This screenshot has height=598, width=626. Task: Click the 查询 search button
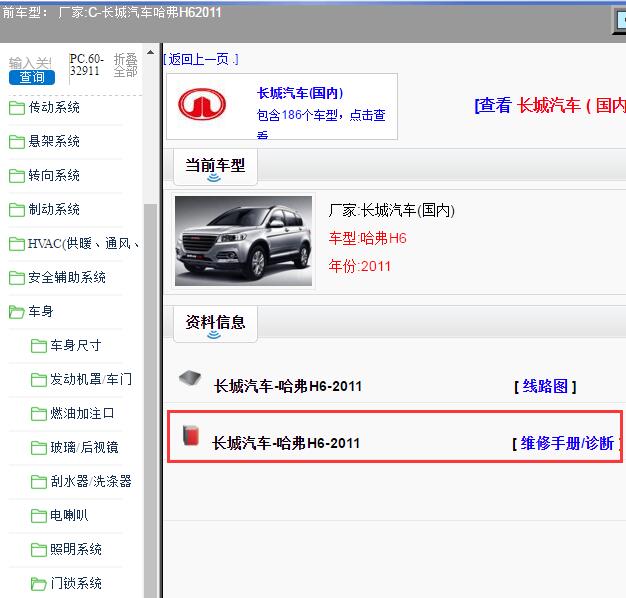coord(32,77)
